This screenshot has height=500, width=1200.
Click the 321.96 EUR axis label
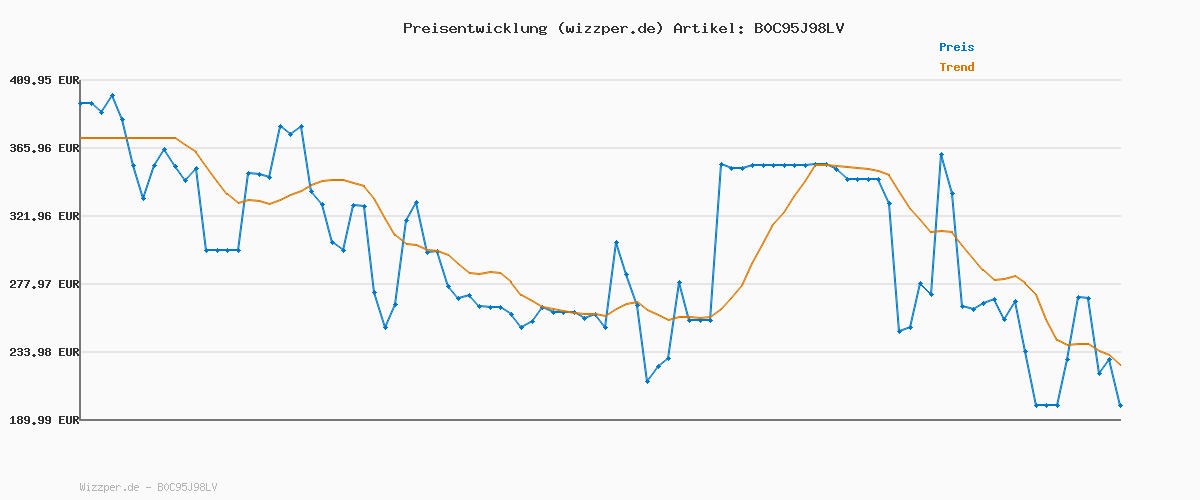click(x=44, y=216)
